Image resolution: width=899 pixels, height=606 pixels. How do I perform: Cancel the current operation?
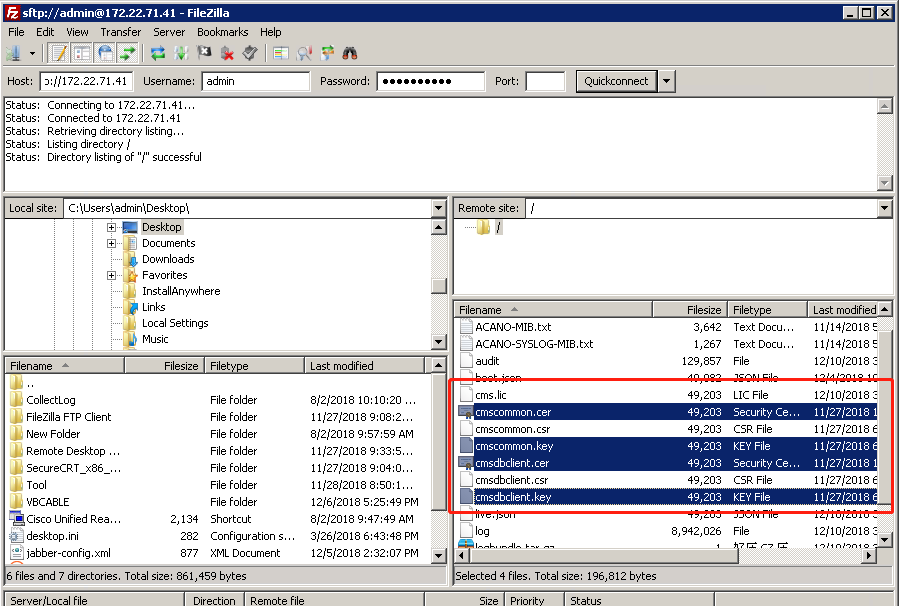coord(204,54)
